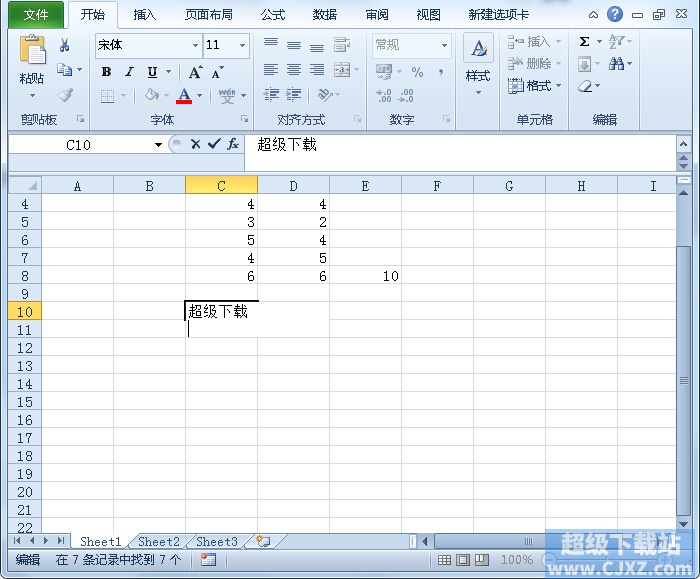Click the 样式 (Styles) button
This screenshot has height=579, width=700.
pos(478,62)
